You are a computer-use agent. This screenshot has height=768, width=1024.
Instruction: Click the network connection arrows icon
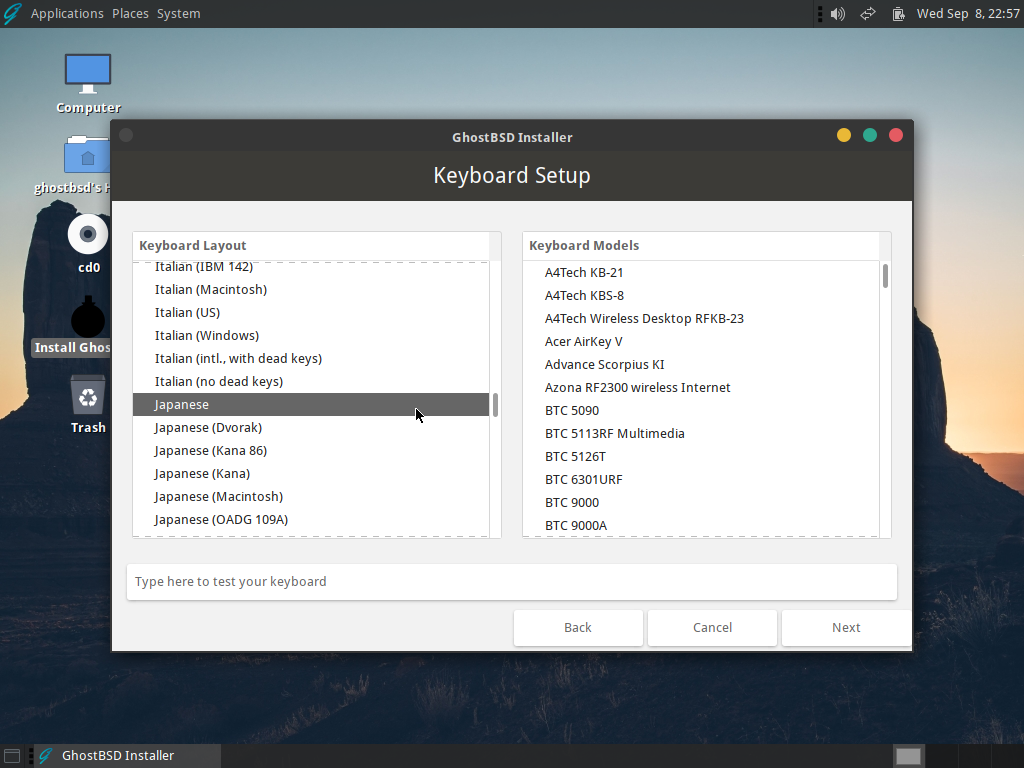(x=867, y=14)
